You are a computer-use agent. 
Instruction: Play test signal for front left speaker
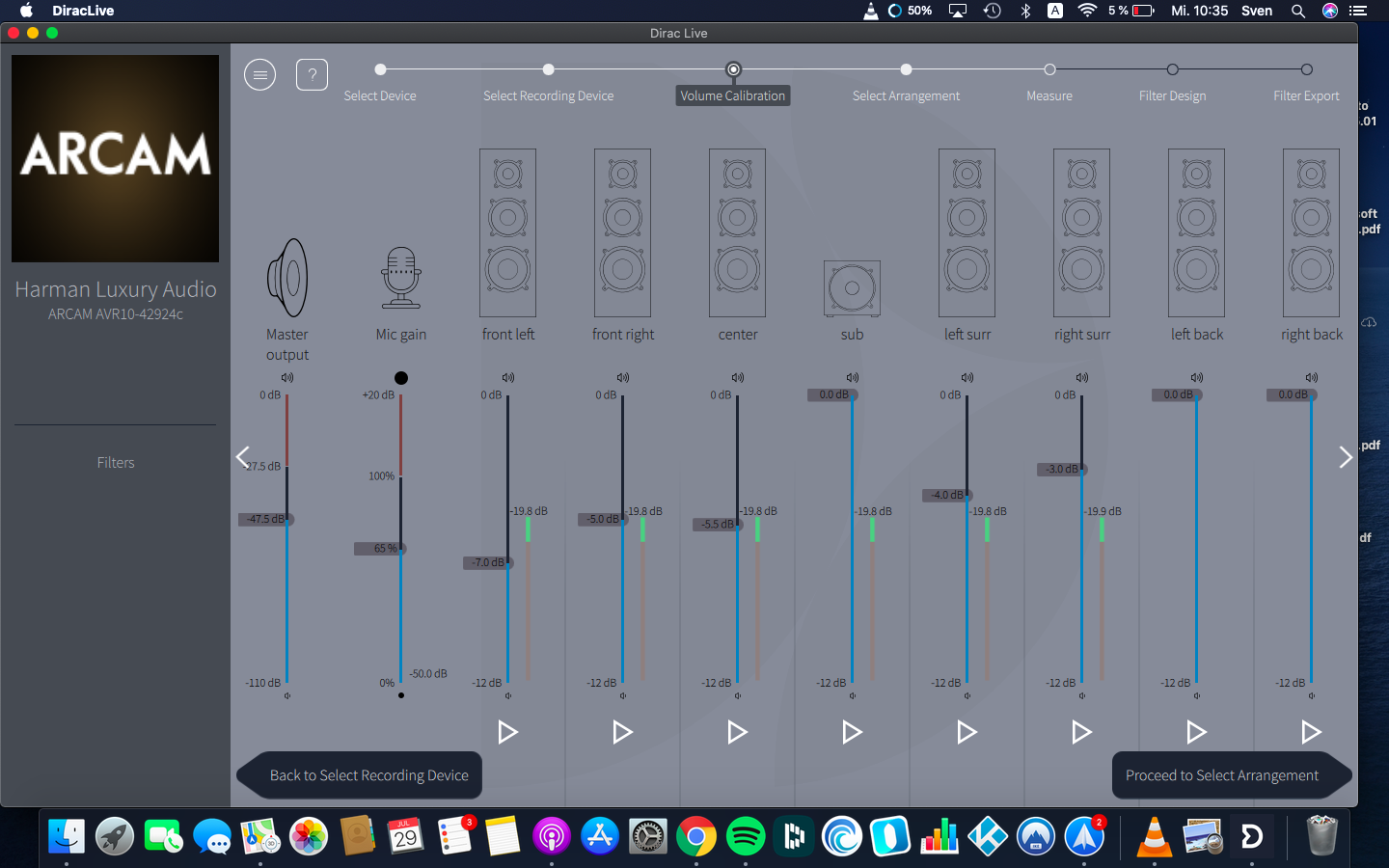507,732
